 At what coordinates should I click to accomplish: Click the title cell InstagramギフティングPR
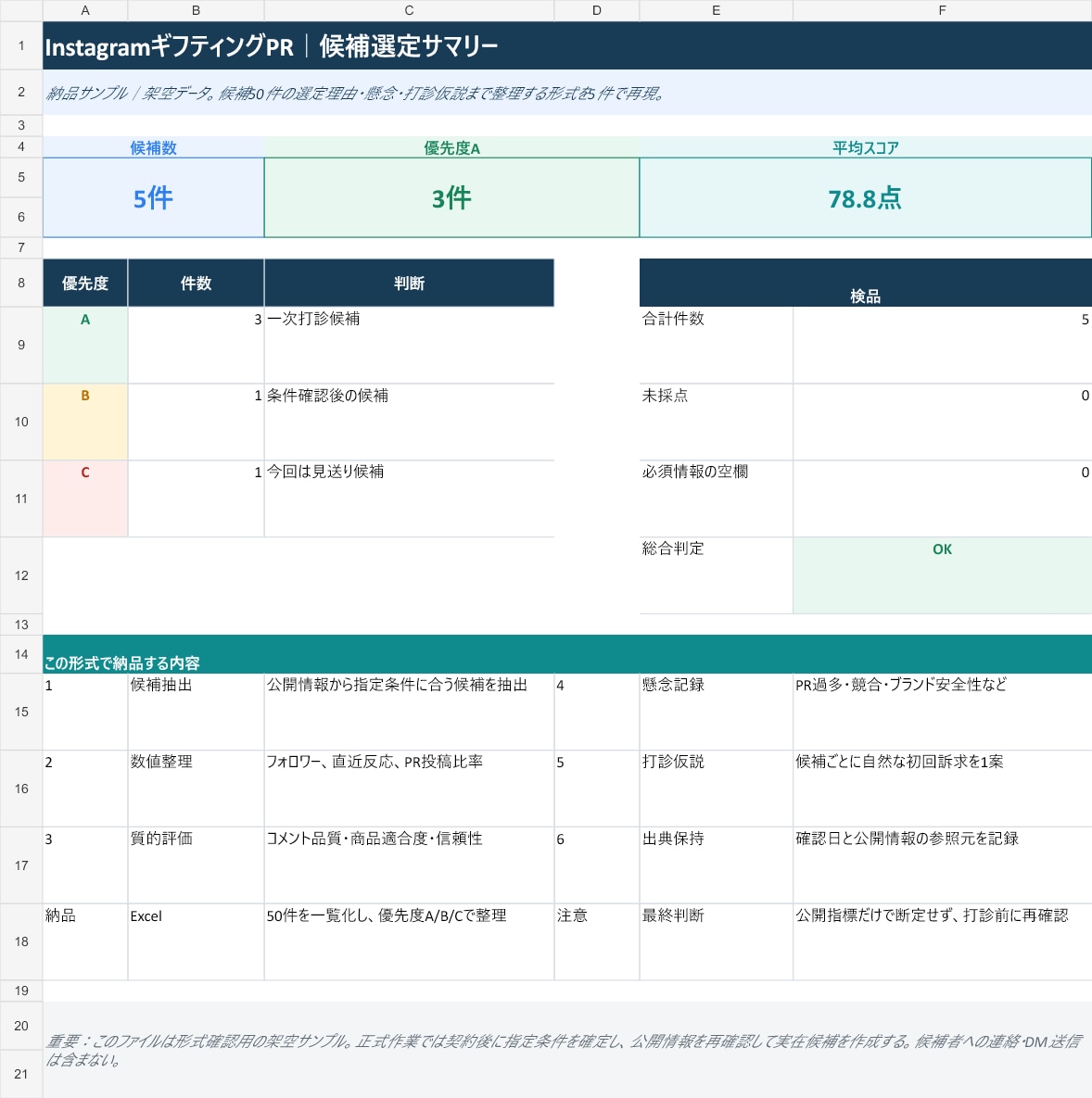(567, 45)
